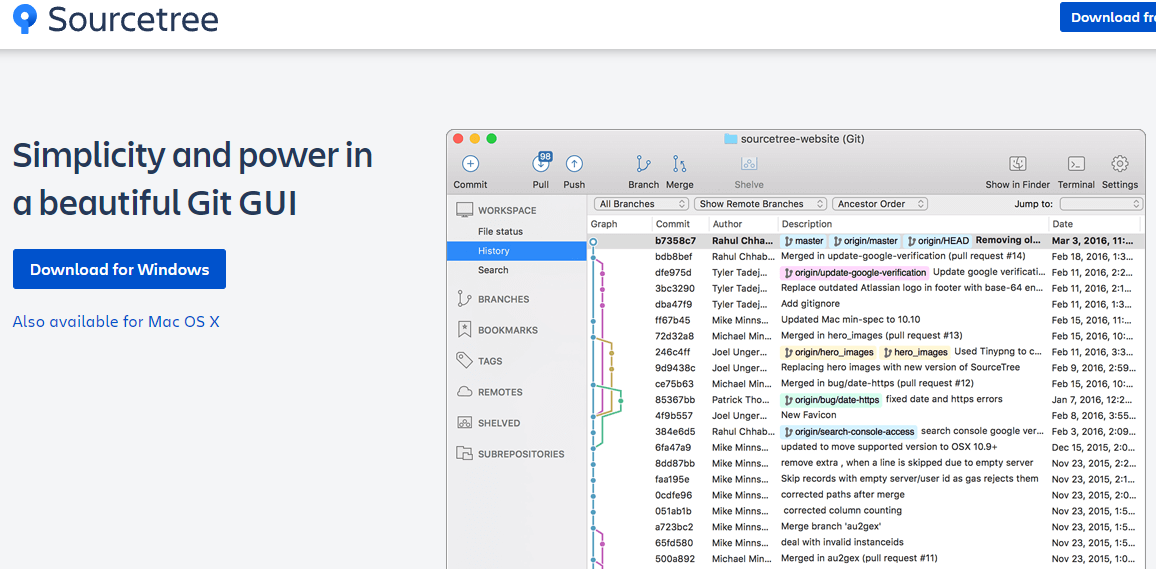Click the Branch toolbar icon
The image size is (1156, 577).
point(644,164)
